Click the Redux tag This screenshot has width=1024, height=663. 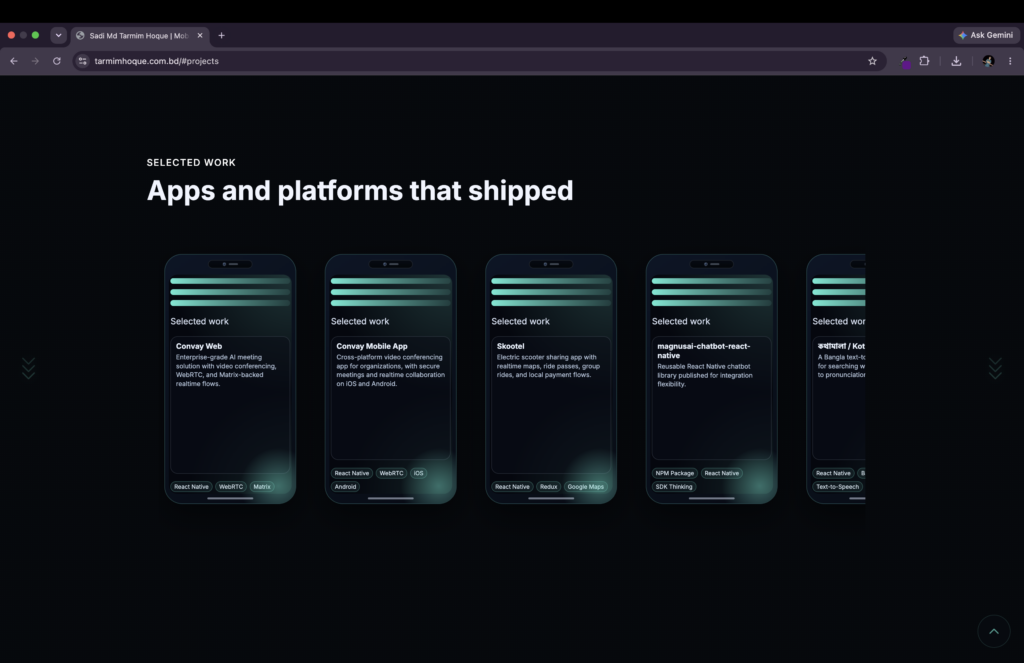click(549, 487)
